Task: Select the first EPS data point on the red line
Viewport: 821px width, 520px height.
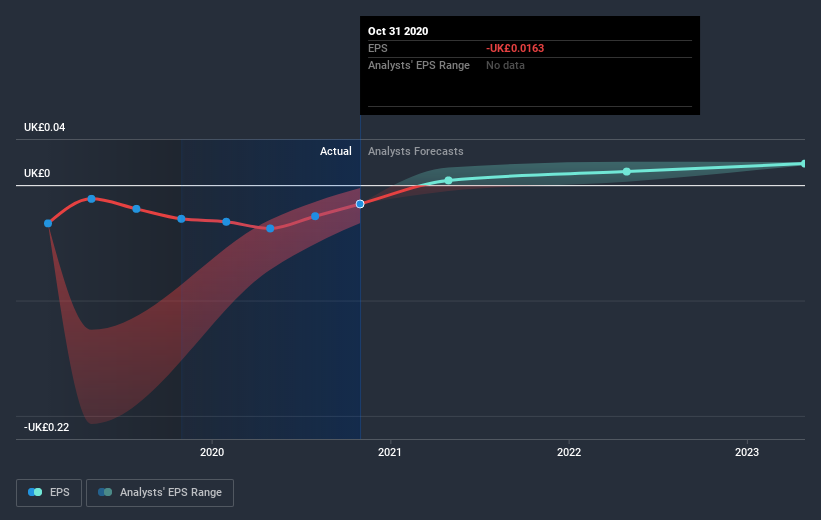Action: point(48,224)
